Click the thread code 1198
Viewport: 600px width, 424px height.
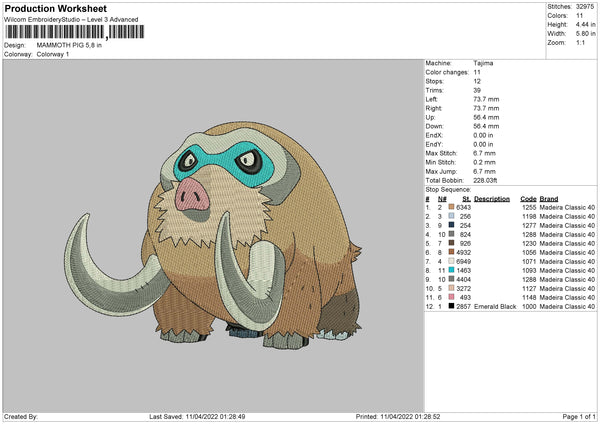pyautogui.click(x=529, y=216)
